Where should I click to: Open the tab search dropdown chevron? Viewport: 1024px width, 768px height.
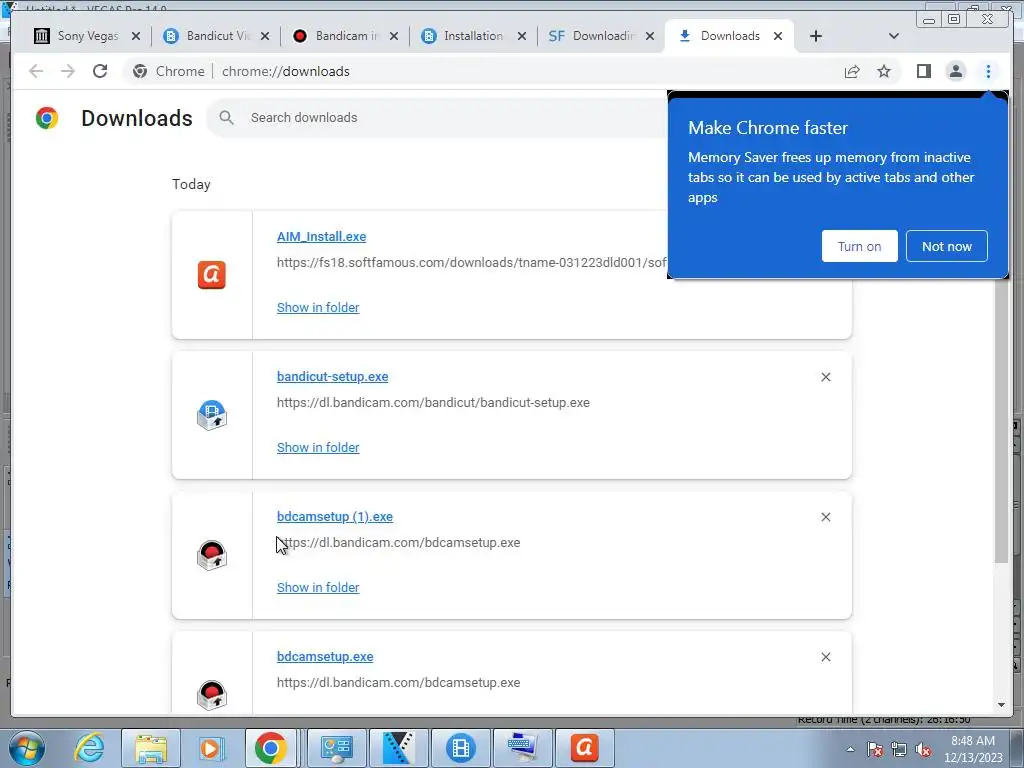point(894,36)
